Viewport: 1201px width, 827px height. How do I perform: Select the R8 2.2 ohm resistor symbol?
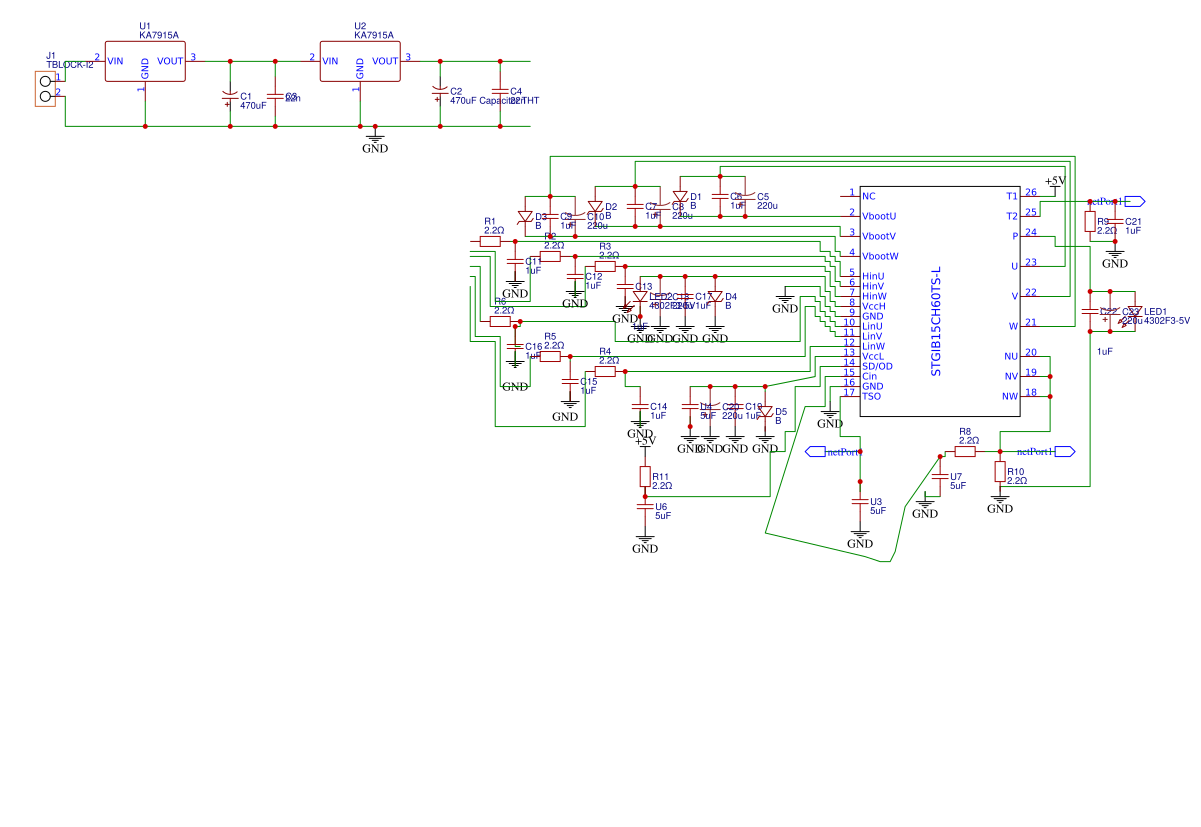tap(965, 450)
